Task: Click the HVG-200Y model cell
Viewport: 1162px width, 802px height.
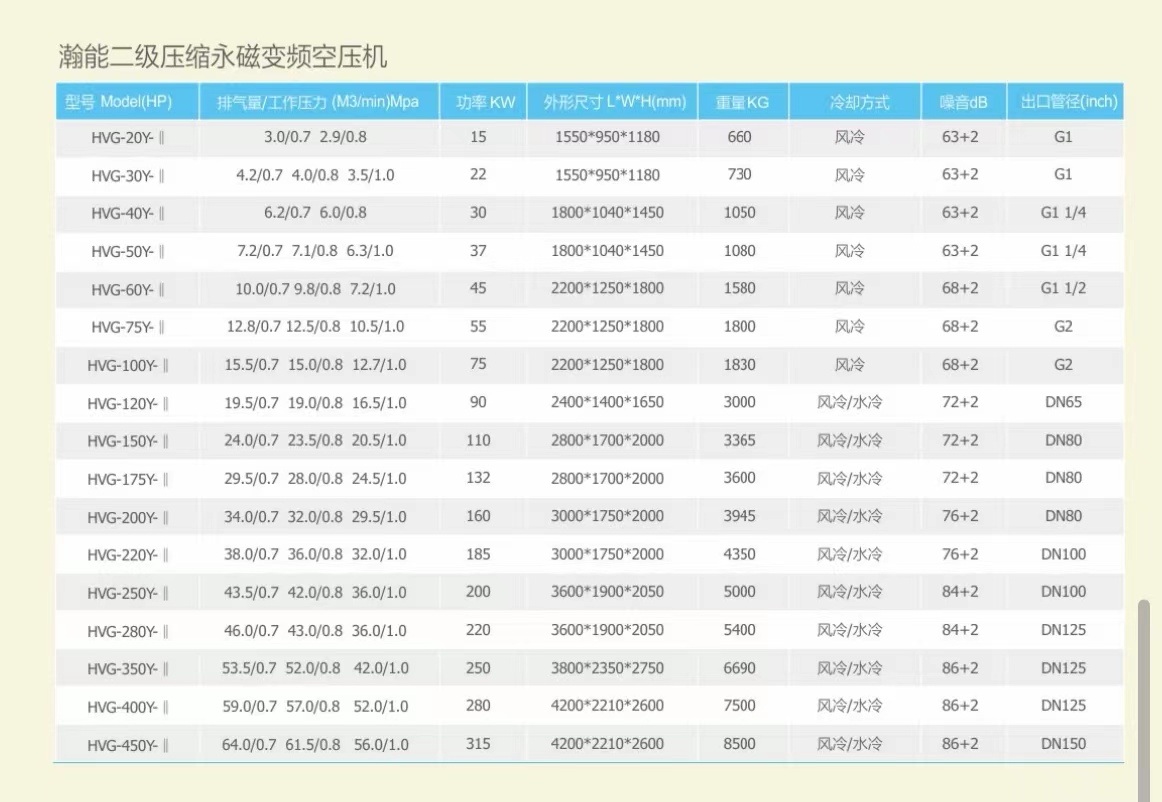Action: [127, 517]
